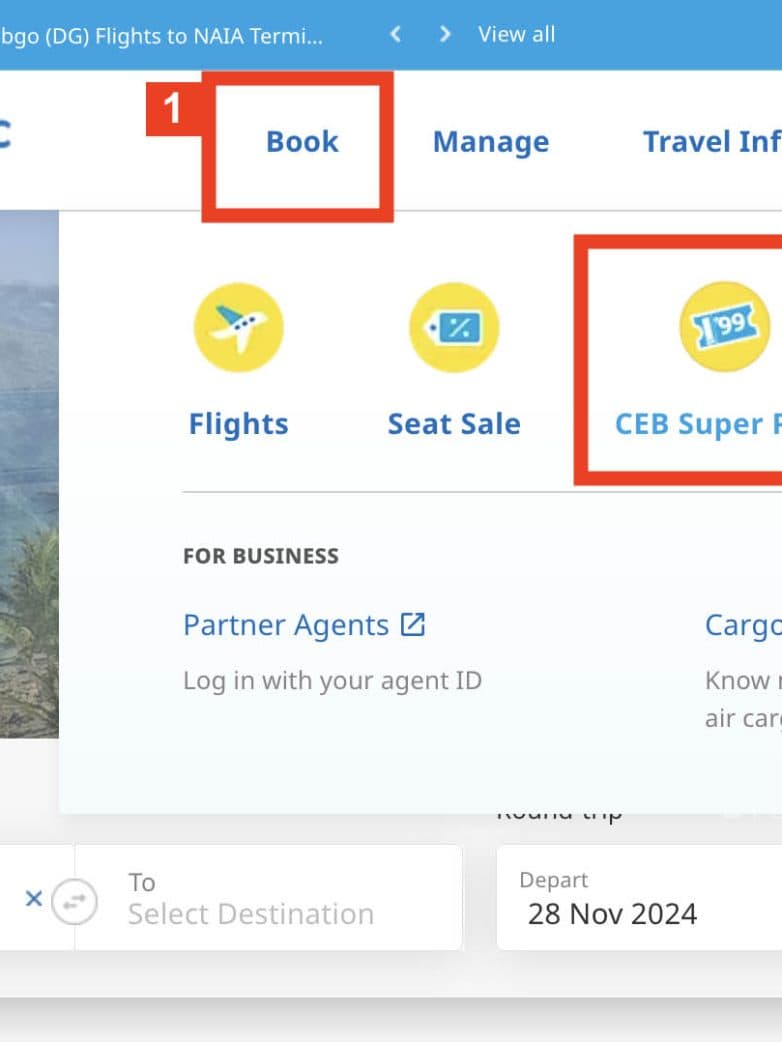This screenshot has height=1042, width=782.
Task: Select the Seat Sale text label
Action: (x=454, y=424)
